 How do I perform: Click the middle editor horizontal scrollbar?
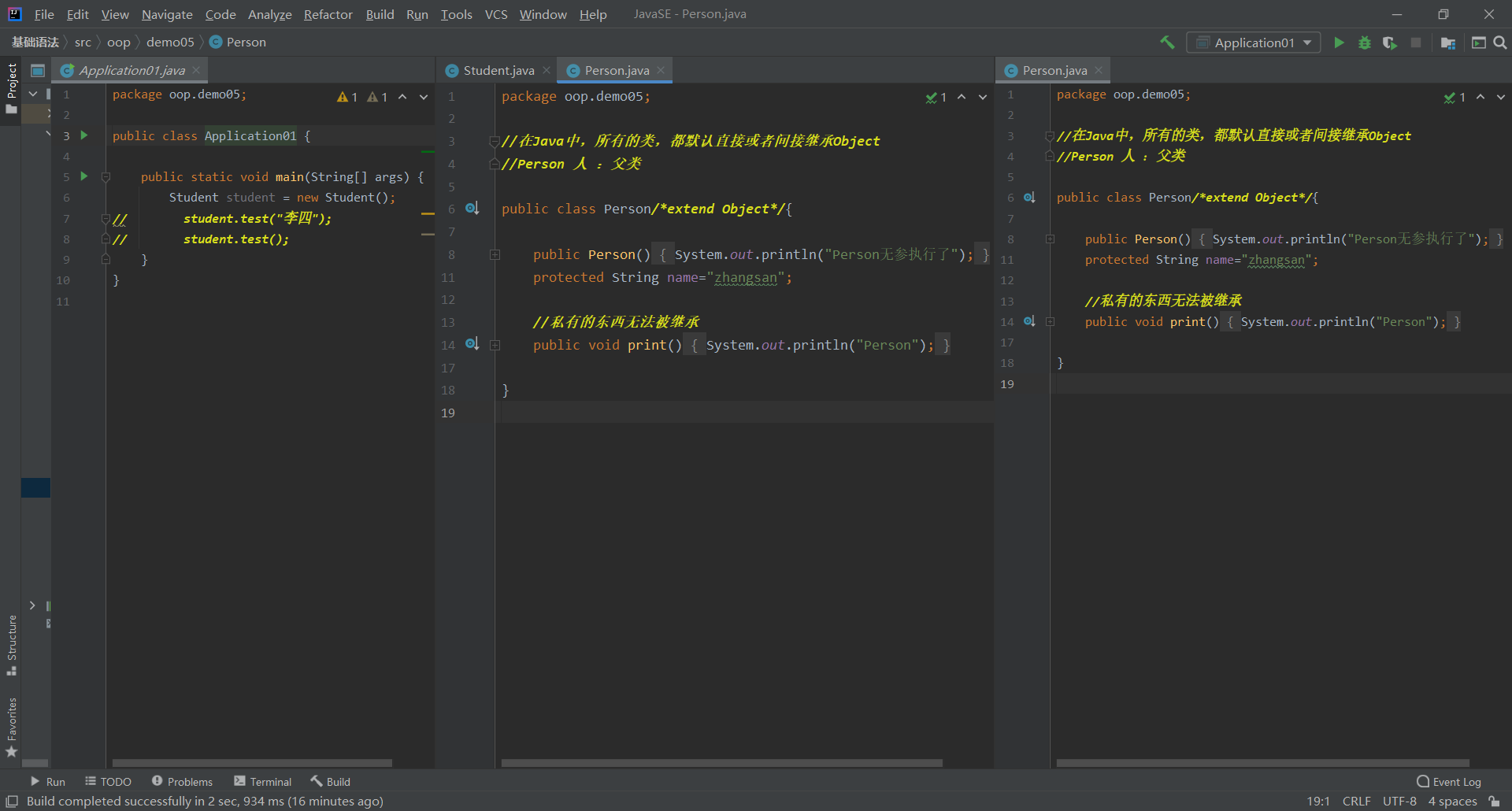tap(721, 762)
